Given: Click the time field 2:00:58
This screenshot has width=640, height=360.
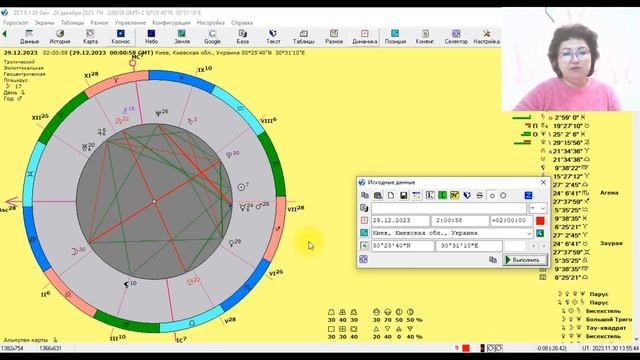Looking at the screenshot, I should (x=460, y=220).
